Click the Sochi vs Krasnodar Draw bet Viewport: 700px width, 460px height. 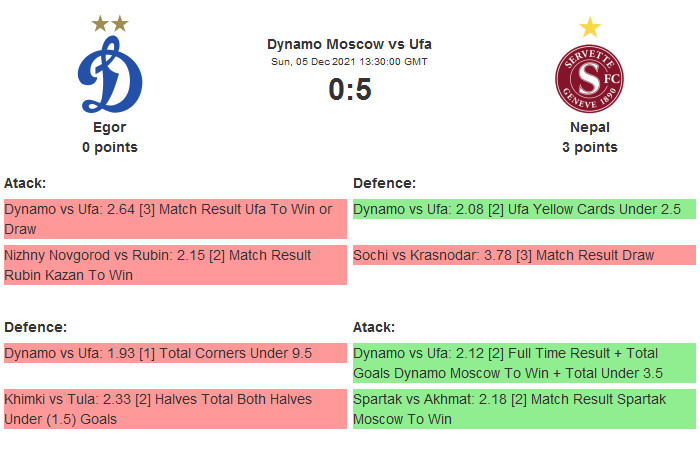click(523, 255)
